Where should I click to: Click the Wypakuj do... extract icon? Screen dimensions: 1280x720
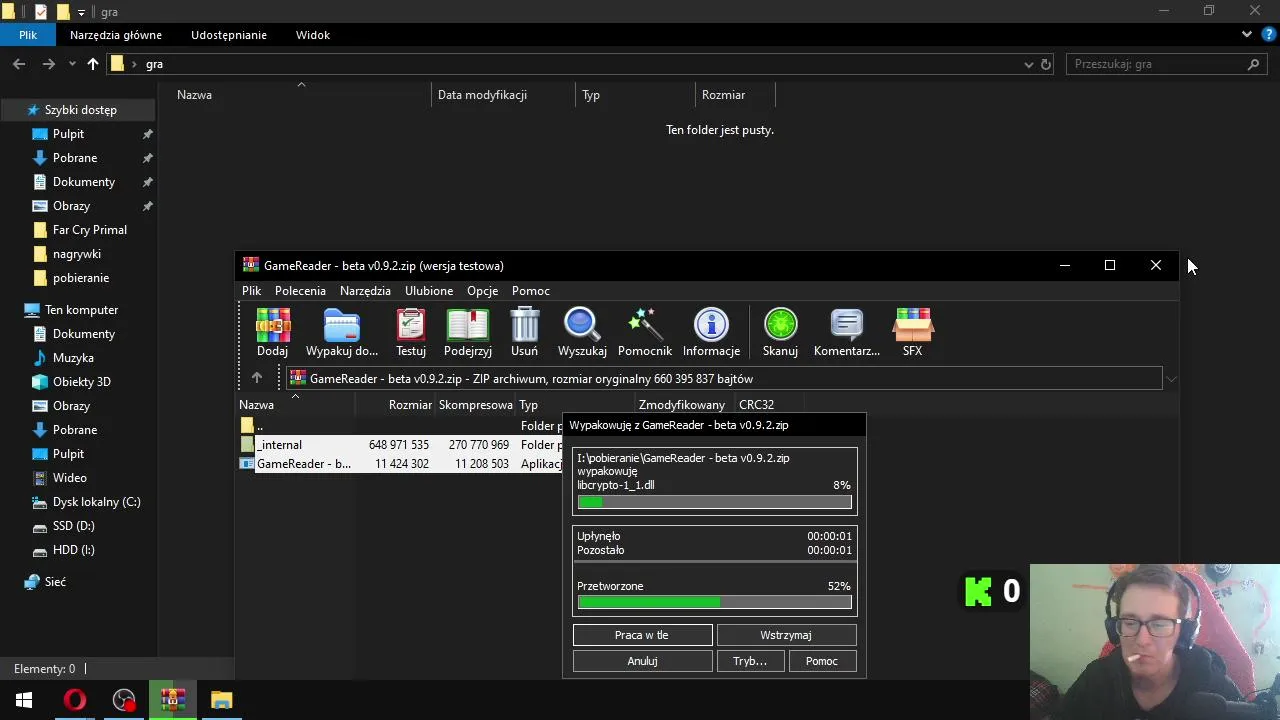342,333
